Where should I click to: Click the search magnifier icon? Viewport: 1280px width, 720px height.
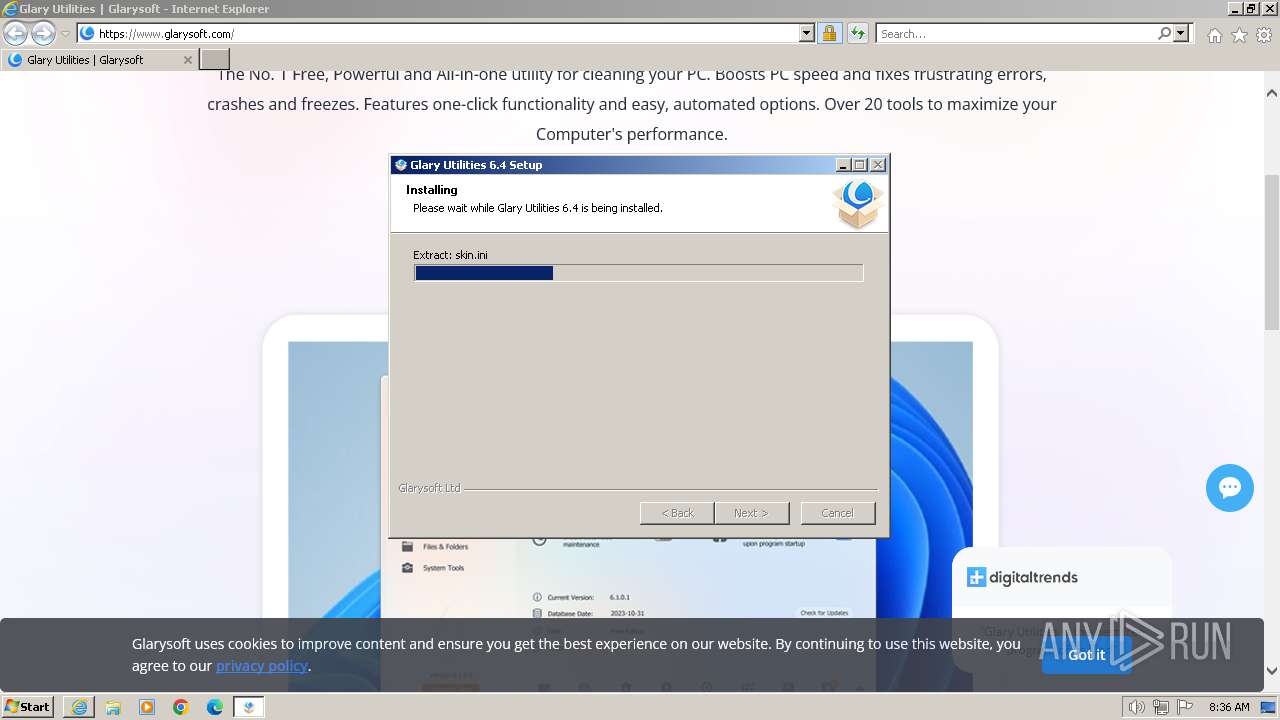click(1164, 33)
